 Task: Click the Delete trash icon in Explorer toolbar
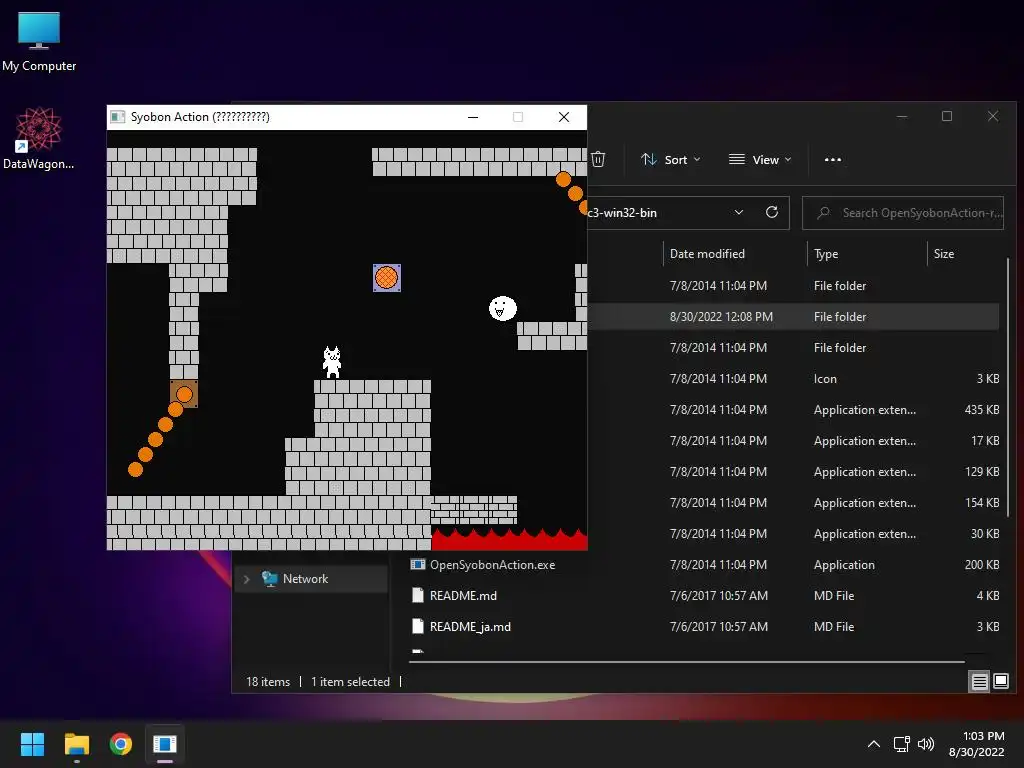click(598, 159)
